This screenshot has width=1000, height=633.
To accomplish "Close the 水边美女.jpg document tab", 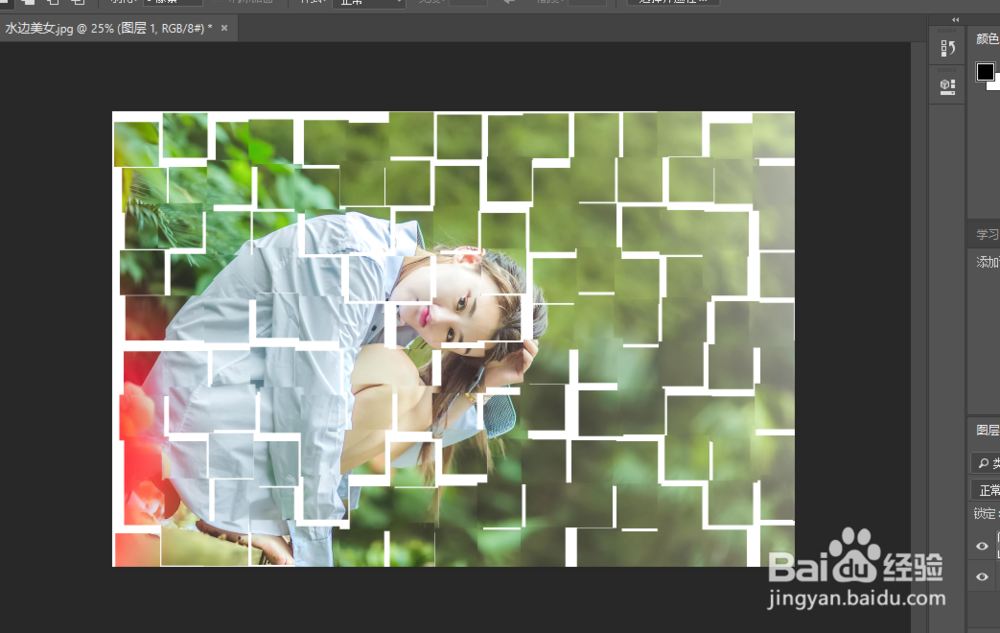I will 224,28.
